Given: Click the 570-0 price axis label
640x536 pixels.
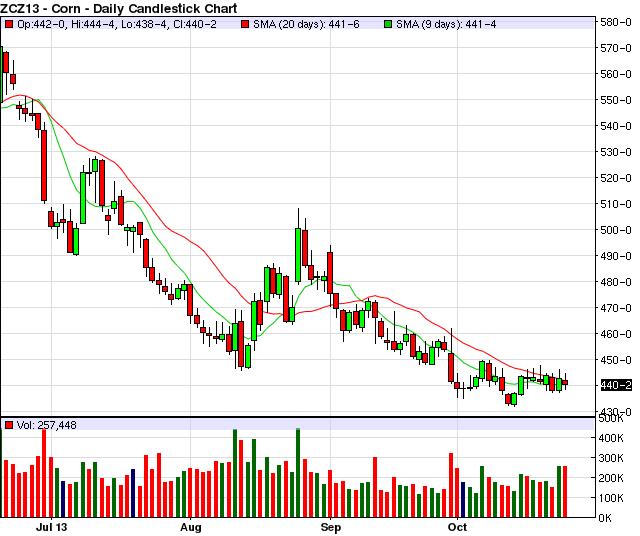Looking at the screenshot, I should pos(616,48).
